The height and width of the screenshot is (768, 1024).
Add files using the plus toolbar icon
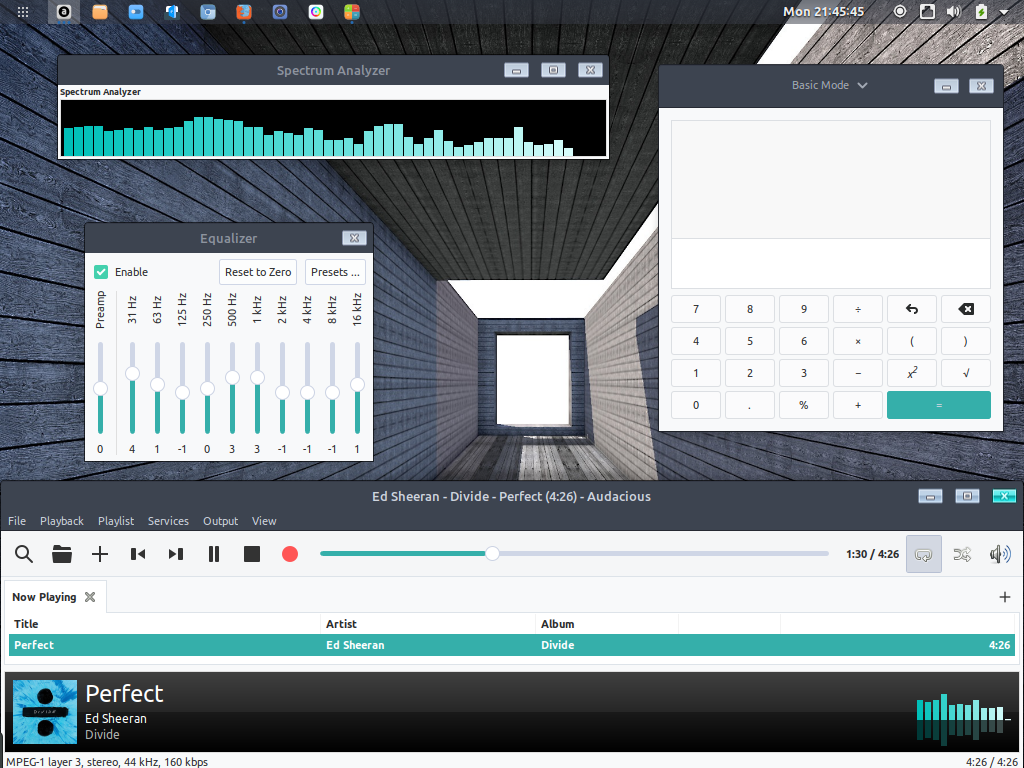click(x=100, y=554)
